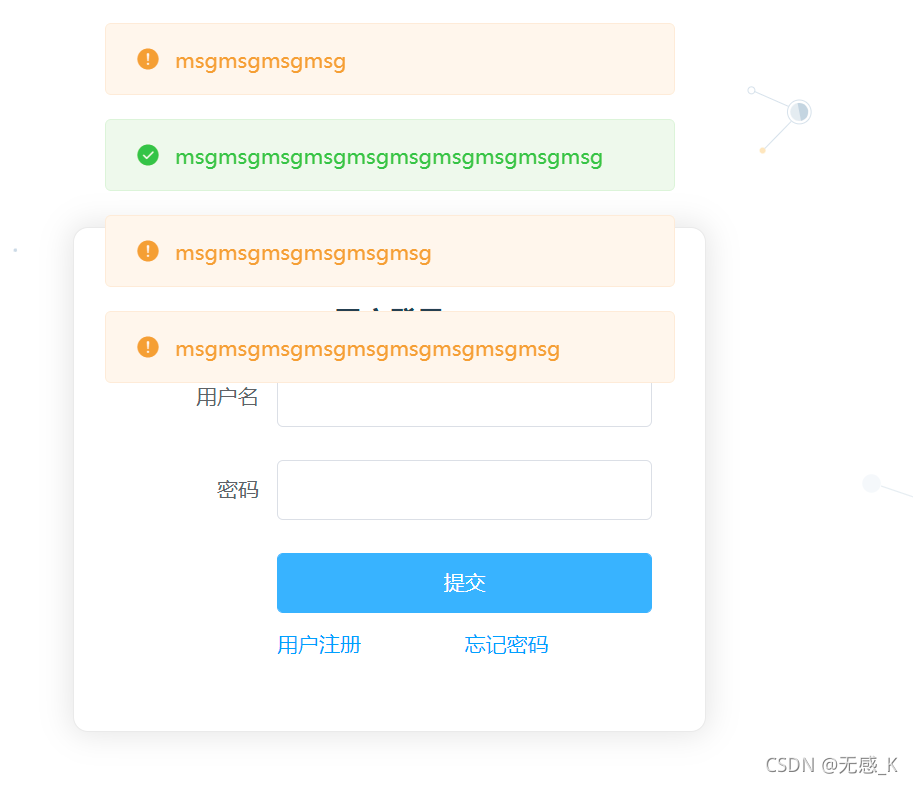Click the topmost msgmsgmsgmsg alert message
913x785 pixels.
pos(260,61)
